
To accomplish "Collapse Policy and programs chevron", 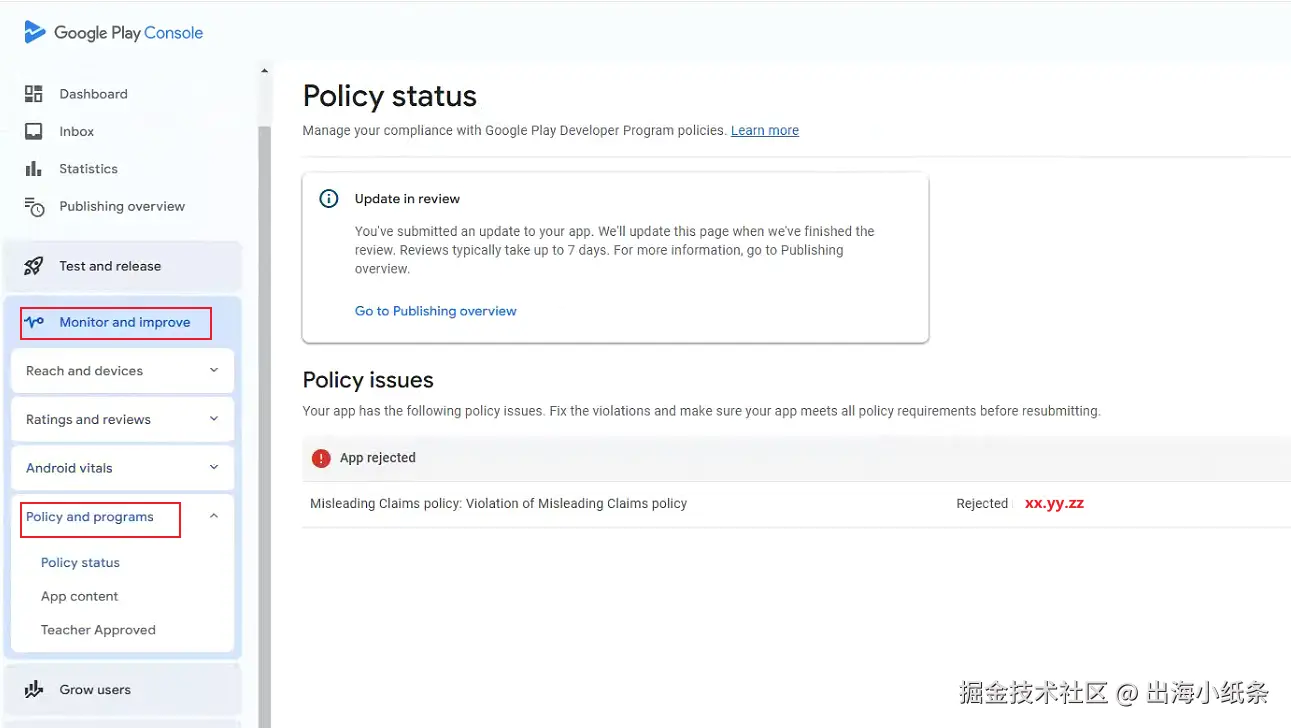I will (x=214, y=516).
